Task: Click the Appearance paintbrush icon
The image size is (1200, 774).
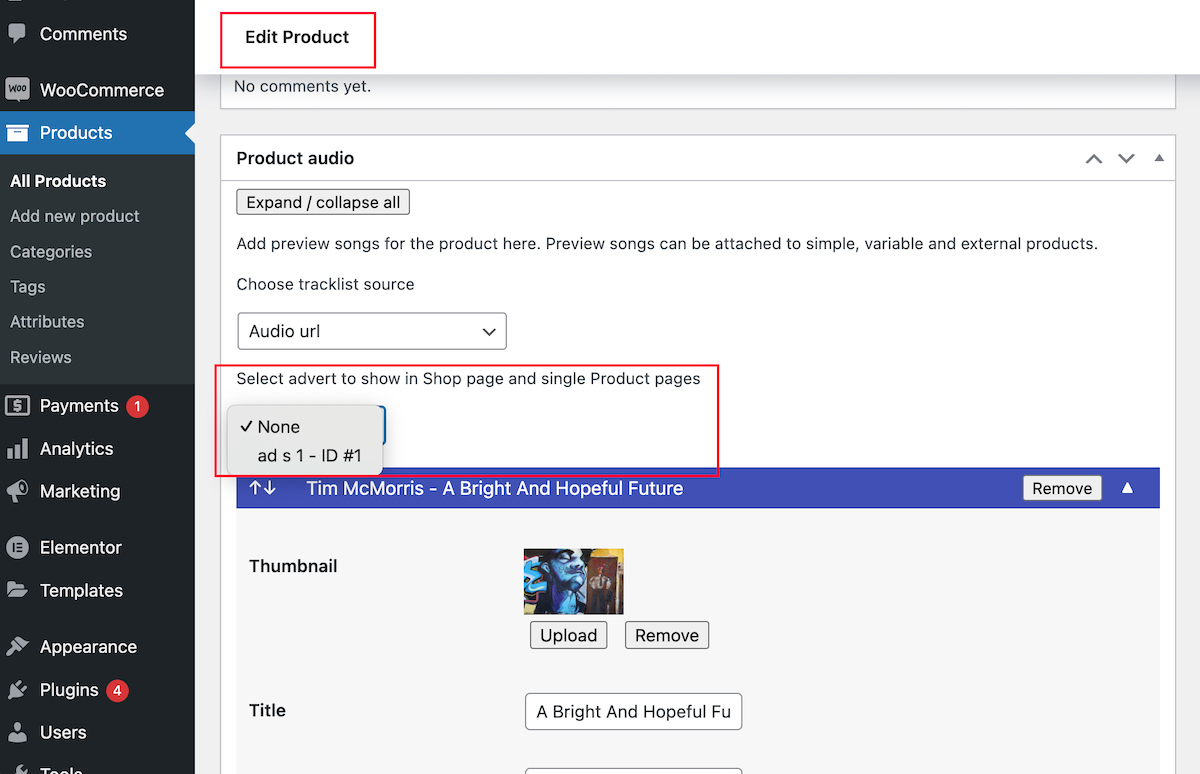Action: (x=17, y=647)
